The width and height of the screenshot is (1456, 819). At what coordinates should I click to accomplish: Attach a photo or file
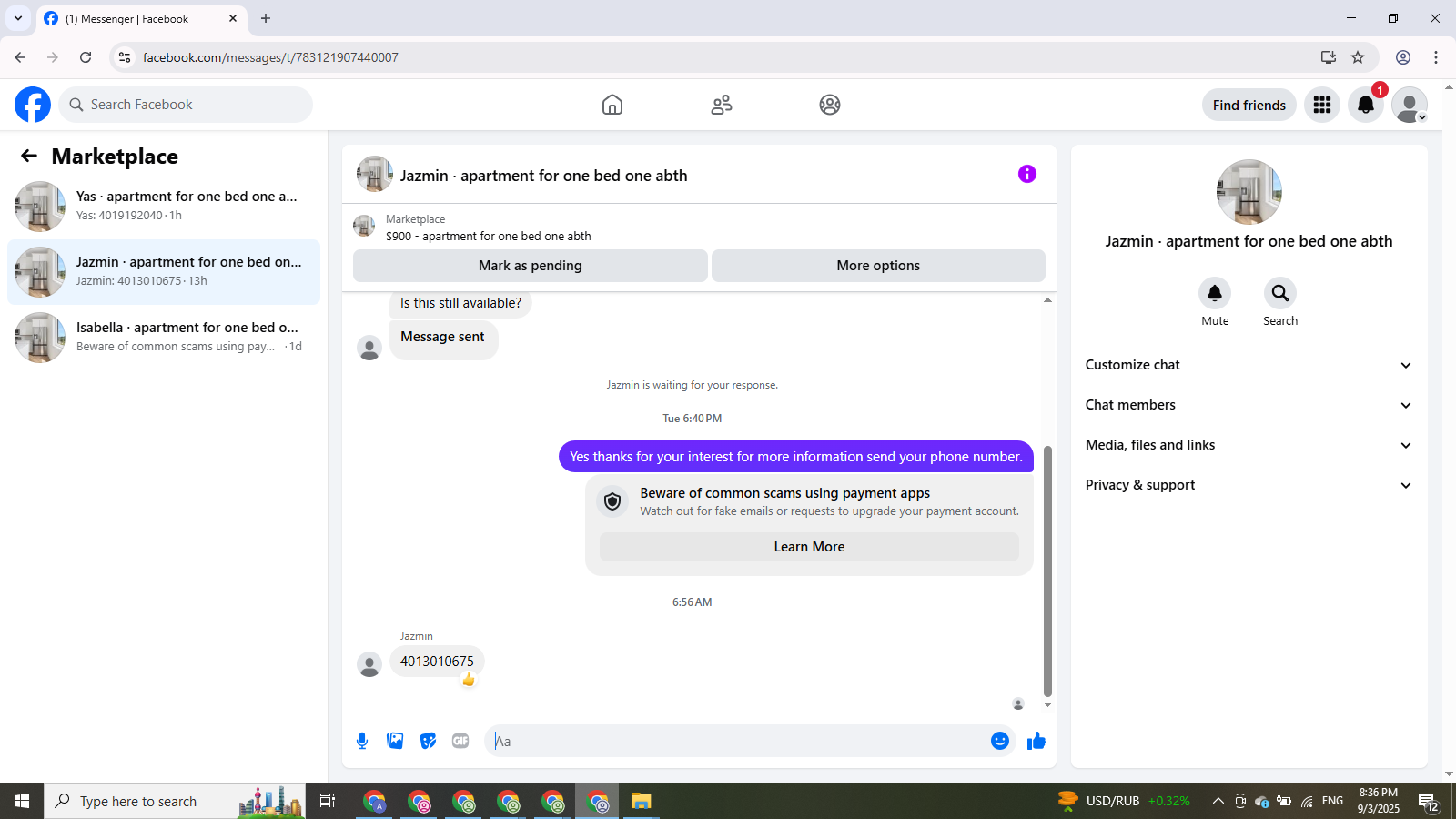(x=395, y=741)
